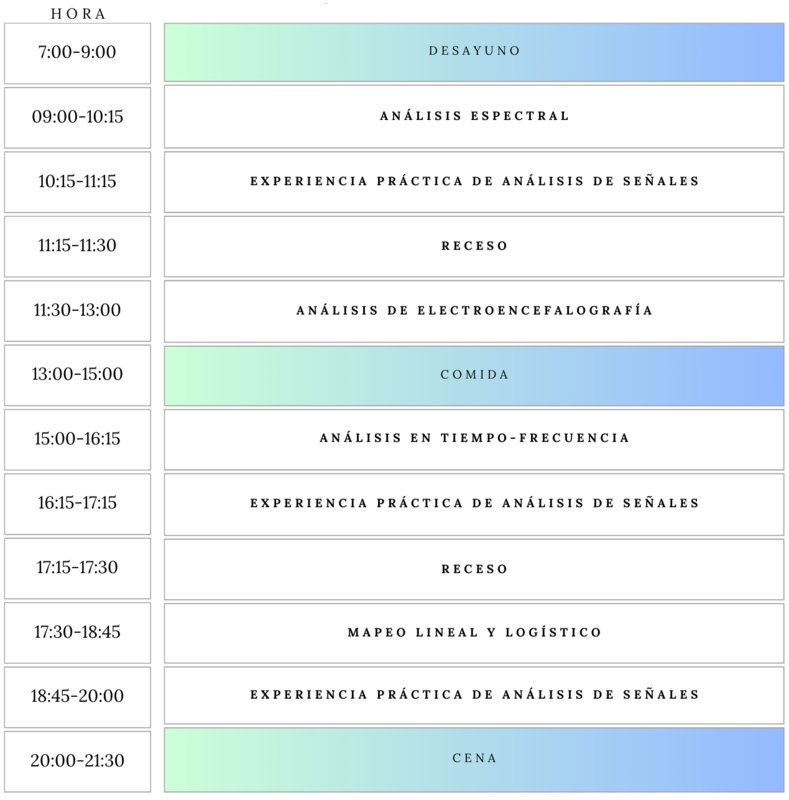Click the COMIDA gradient banner
789x800 pixels.
point(474,376)
